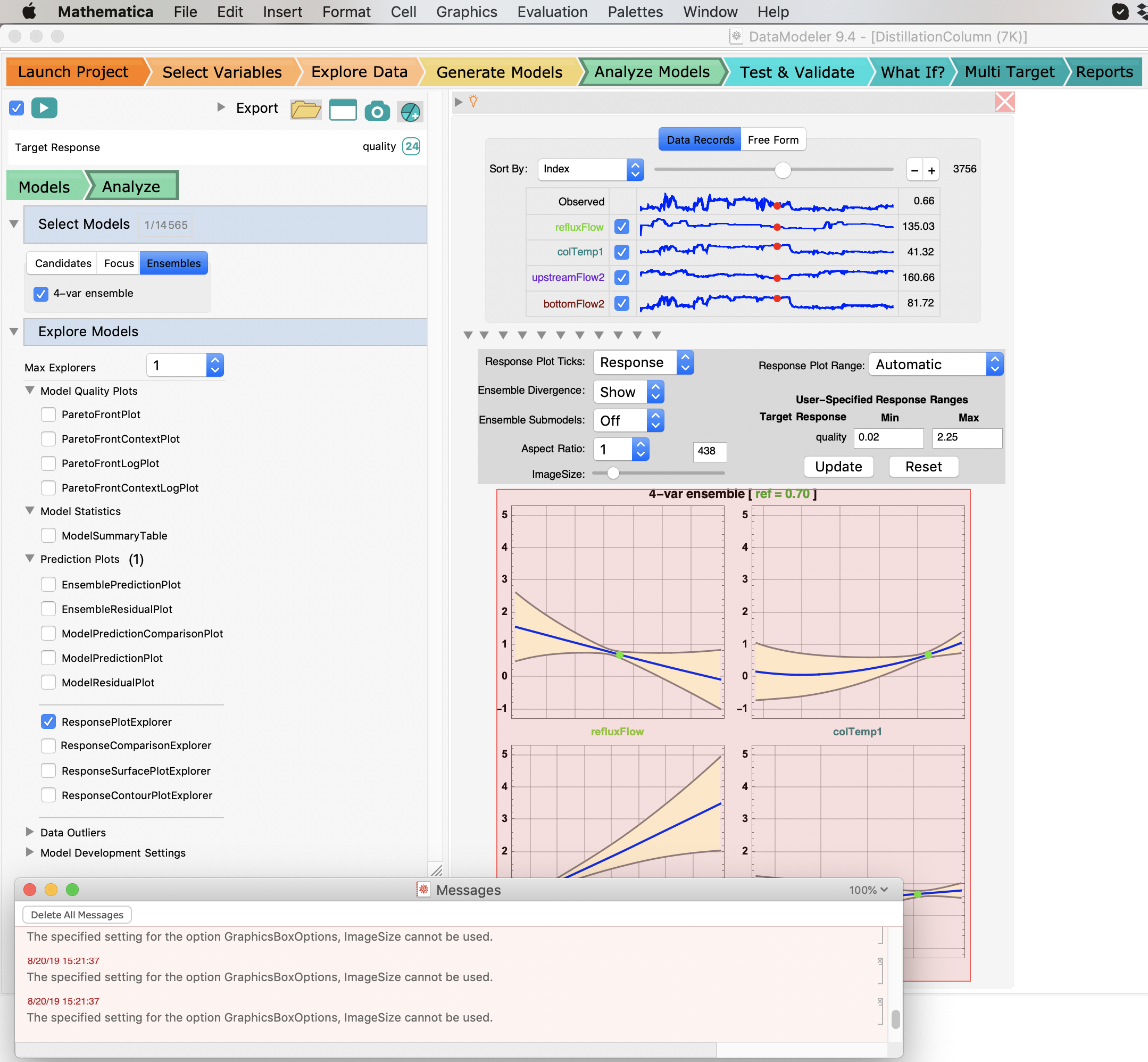Open the Sort By Index dropdown
The image size is (1148, 1062).
[x=590, y=170]
